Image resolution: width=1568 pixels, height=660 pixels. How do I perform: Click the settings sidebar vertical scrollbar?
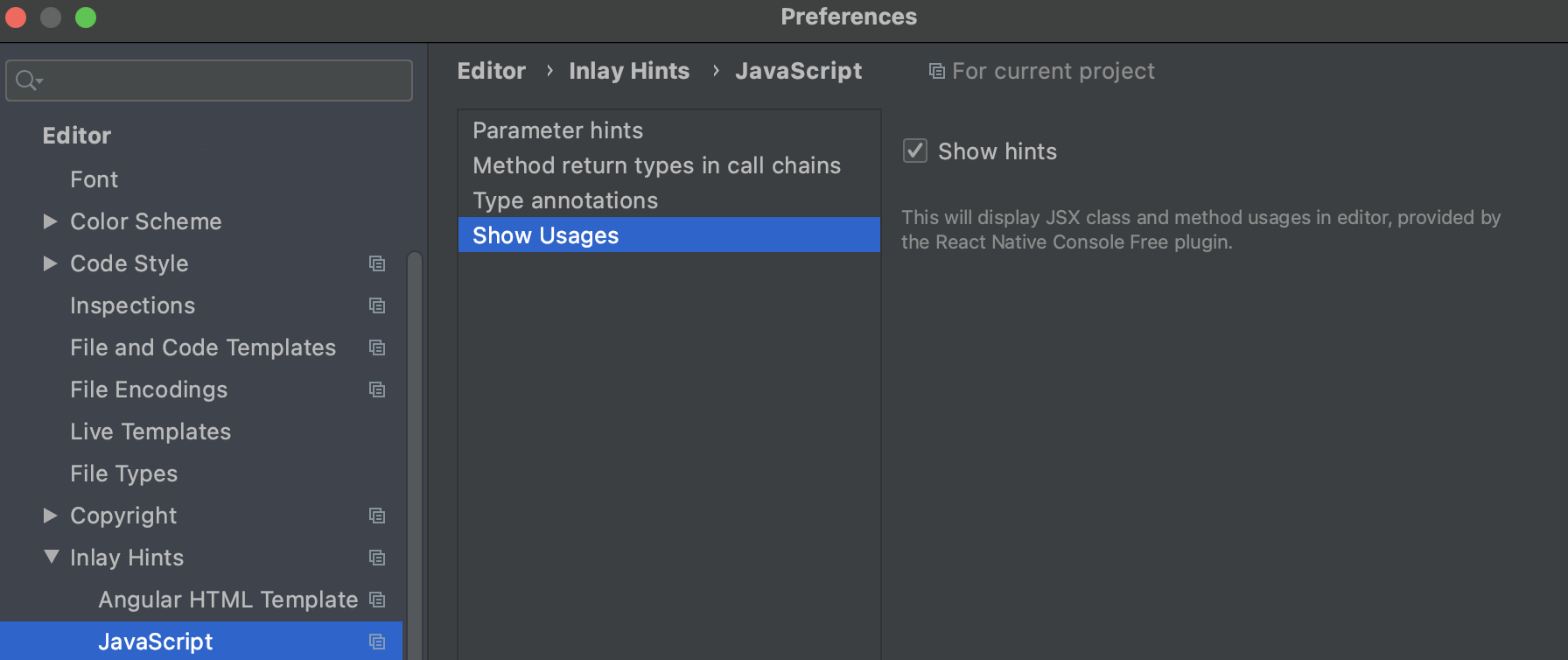pos(415,438)
